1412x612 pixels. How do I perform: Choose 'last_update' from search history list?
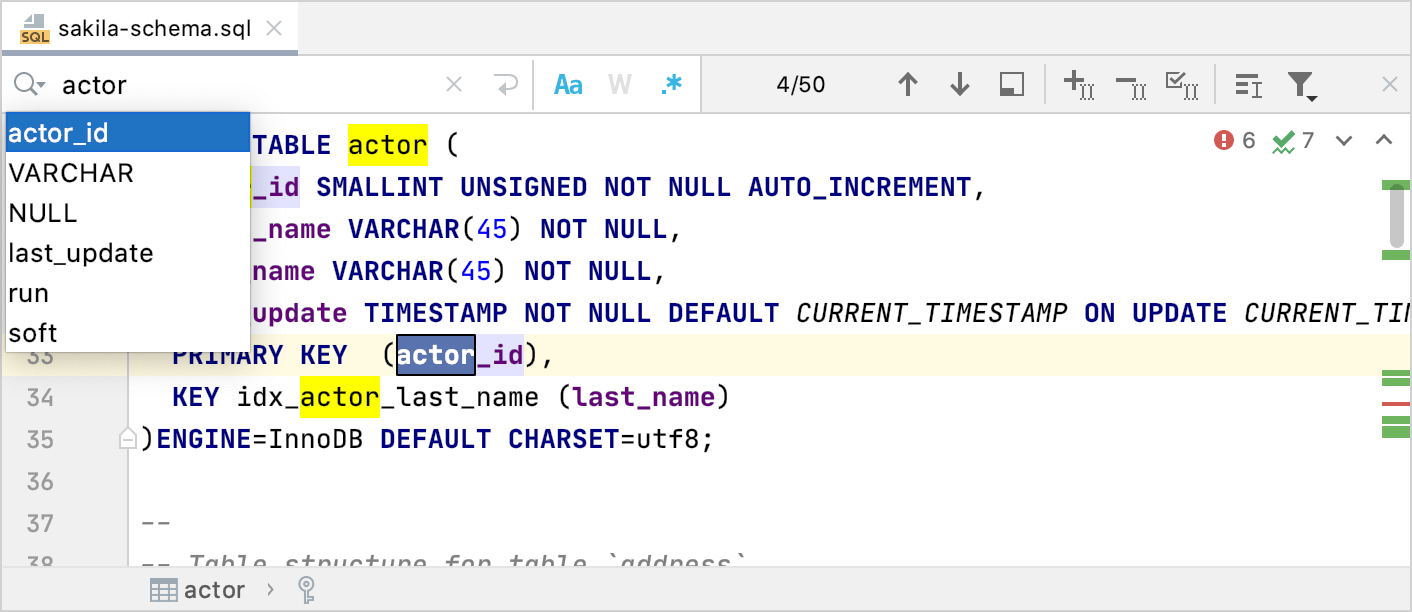coord(127,253)
